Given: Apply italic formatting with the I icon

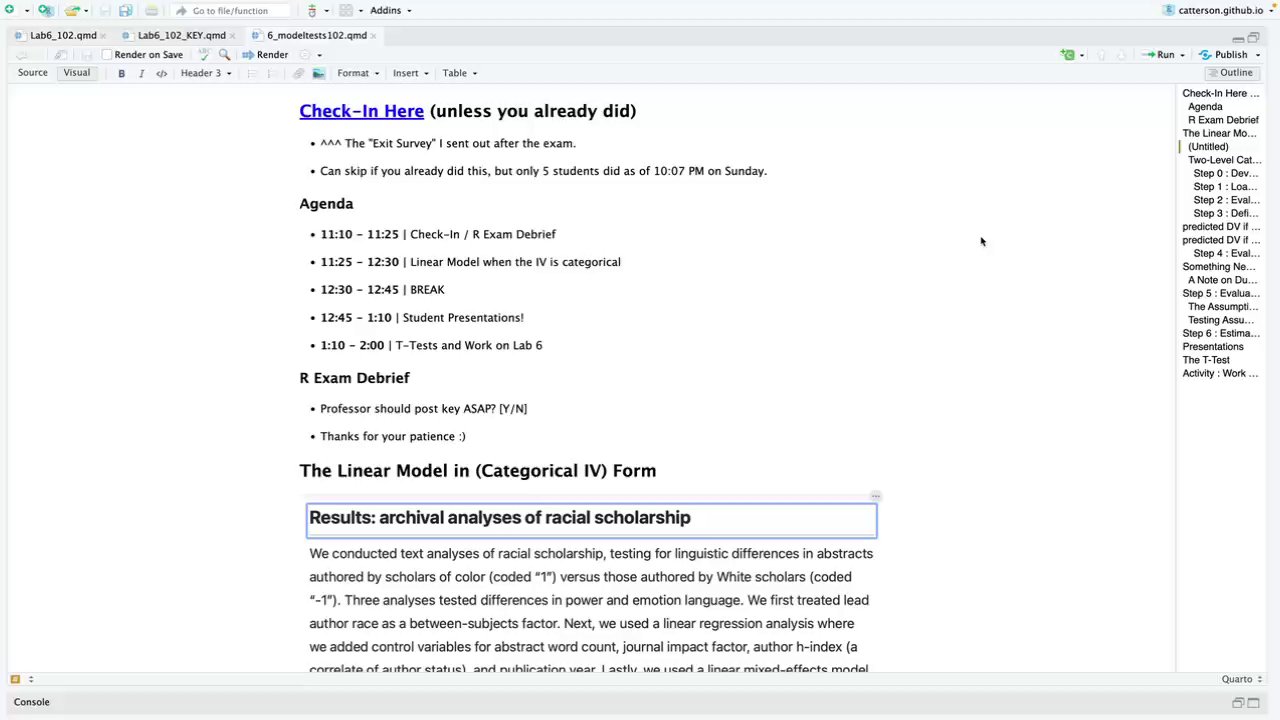Looking at the screenshot, I should tap(141, 73).
